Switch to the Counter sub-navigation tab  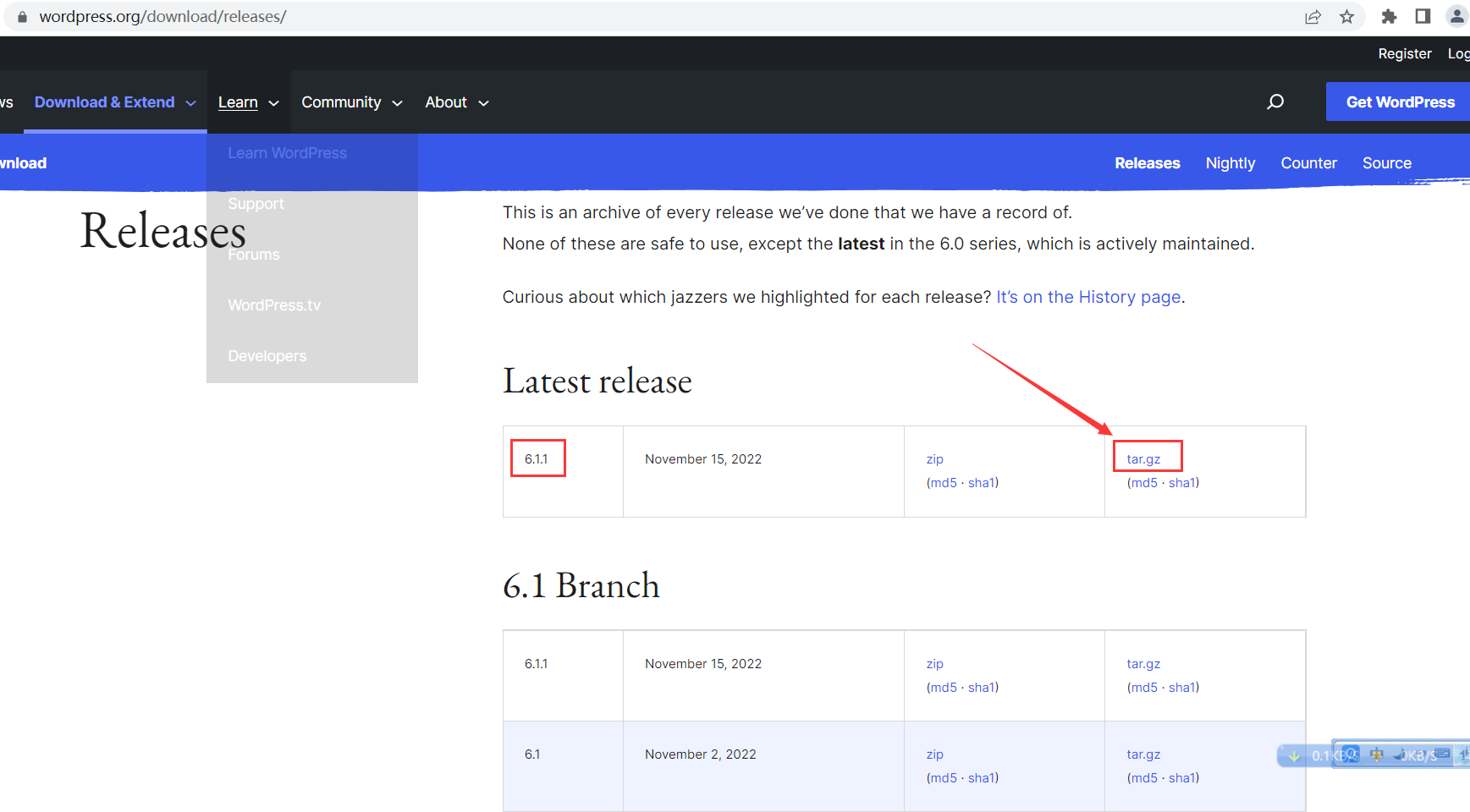[x=1308, y=163]
